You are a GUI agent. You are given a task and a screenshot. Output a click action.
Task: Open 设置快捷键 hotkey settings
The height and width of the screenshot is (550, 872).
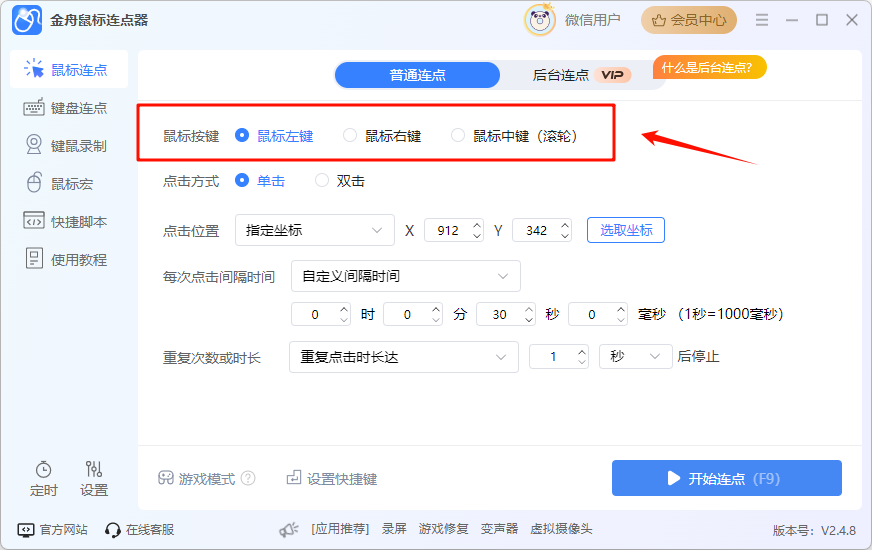pos(332,478)
